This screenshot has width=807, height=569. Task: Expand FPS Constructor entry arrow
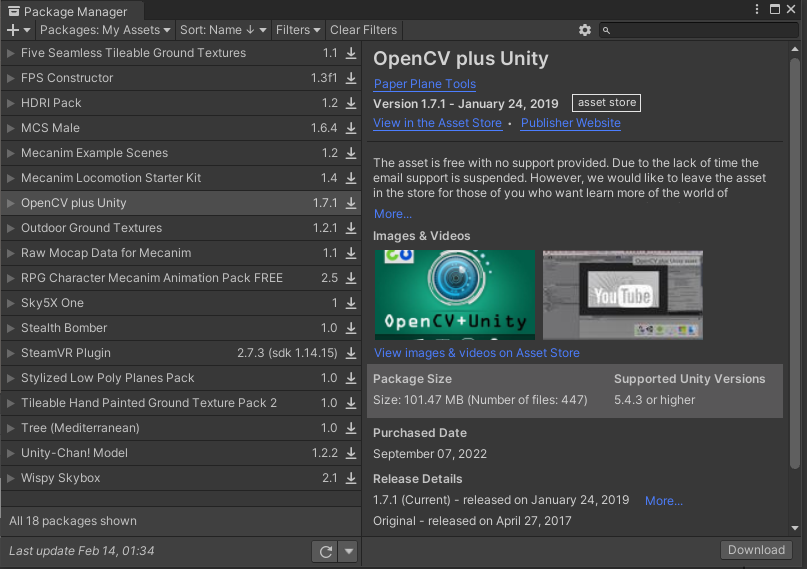(10, 78)
